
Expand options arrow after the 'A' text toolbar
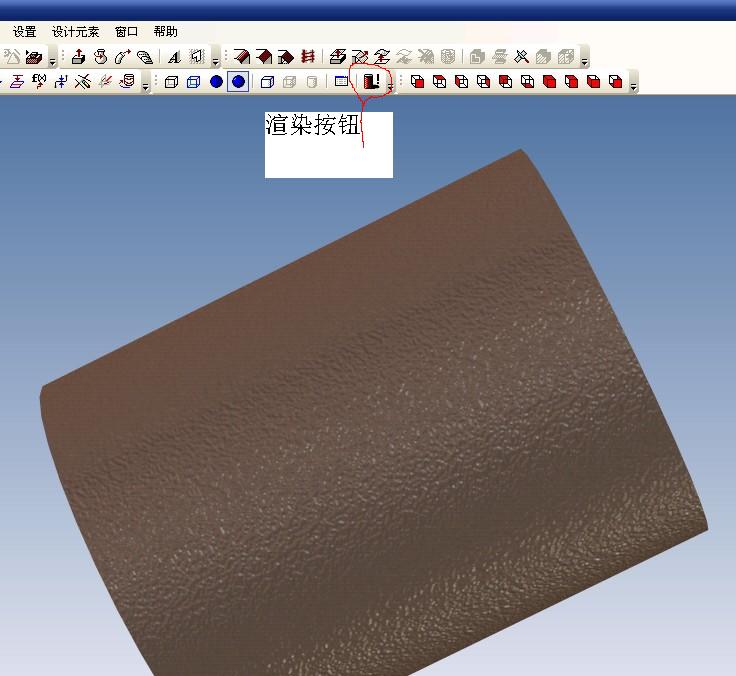click(215, 60)
